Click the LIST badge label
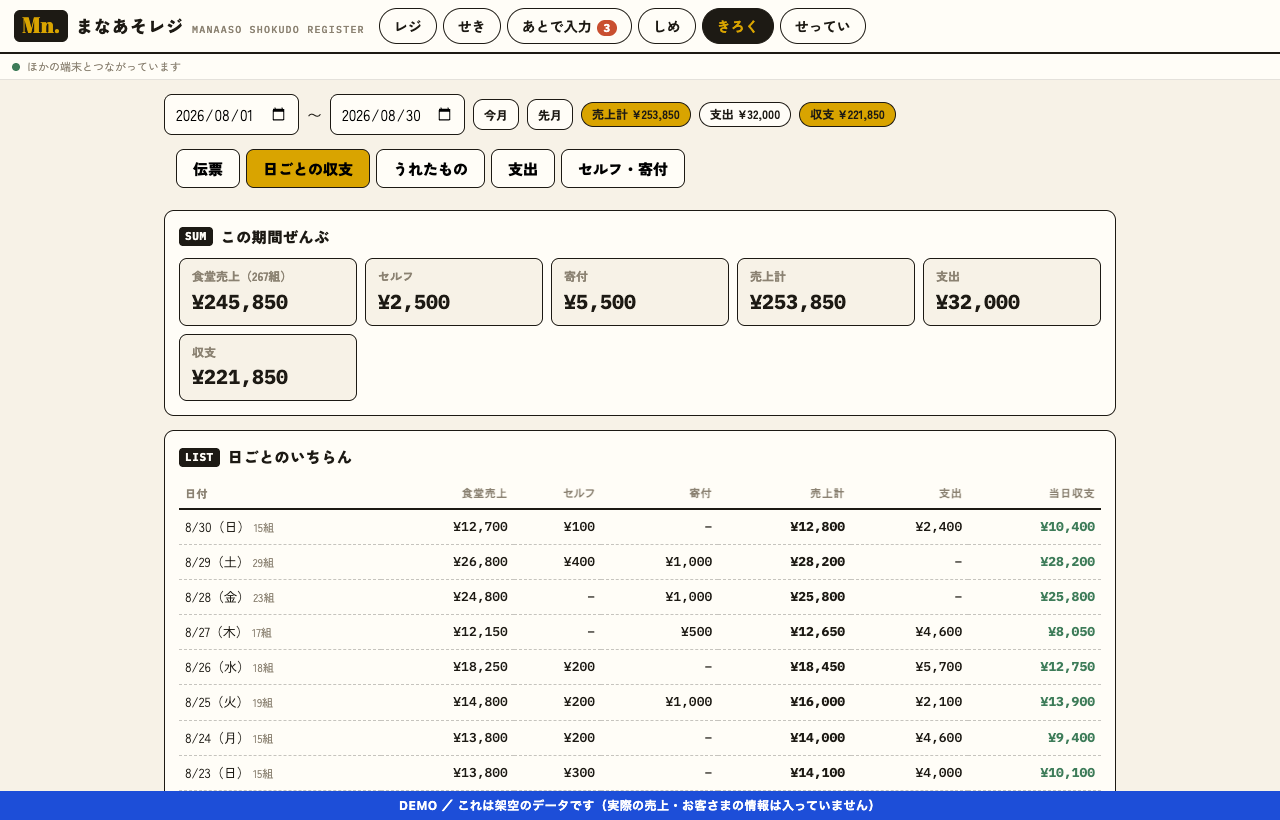Screen dimensions: 1280x820 click(x=199, y=457)
